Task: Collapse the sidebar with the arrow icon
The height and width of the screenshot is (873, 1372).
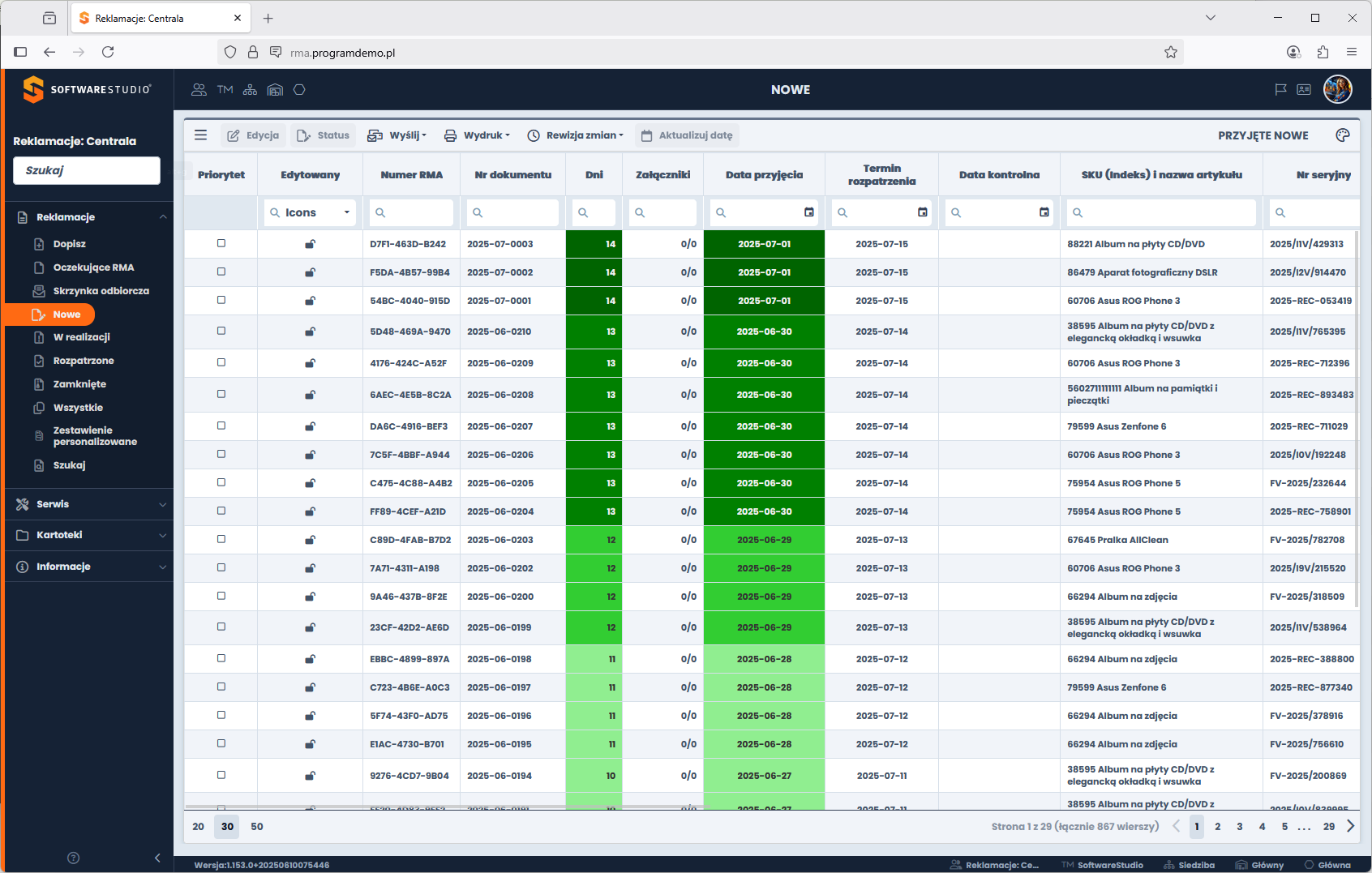Action: [x=157, y=858]
